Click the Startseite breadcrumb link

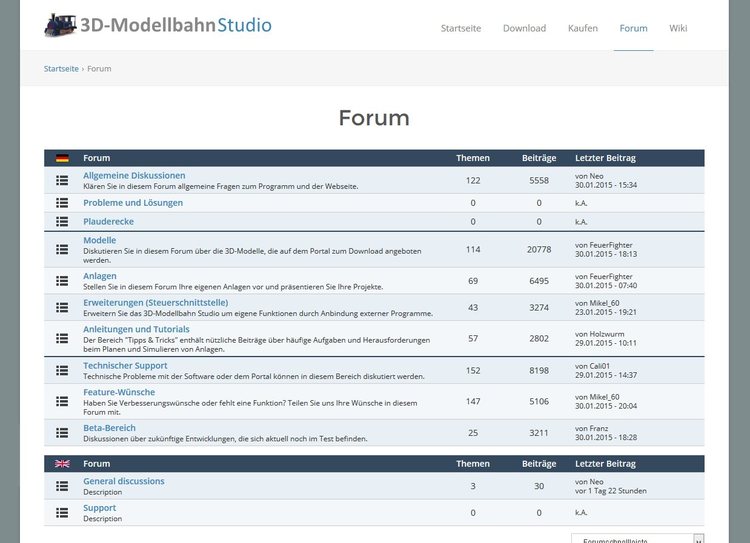(x=60, y=69)
